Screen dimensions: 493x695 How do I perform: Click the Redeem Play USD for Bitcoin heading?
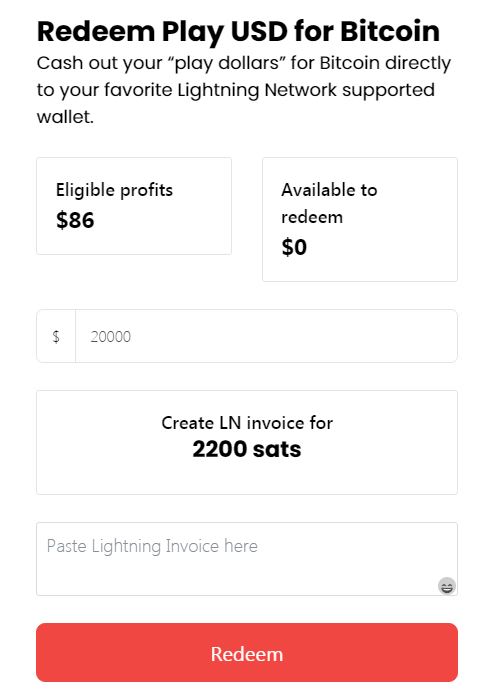point(238,31)
